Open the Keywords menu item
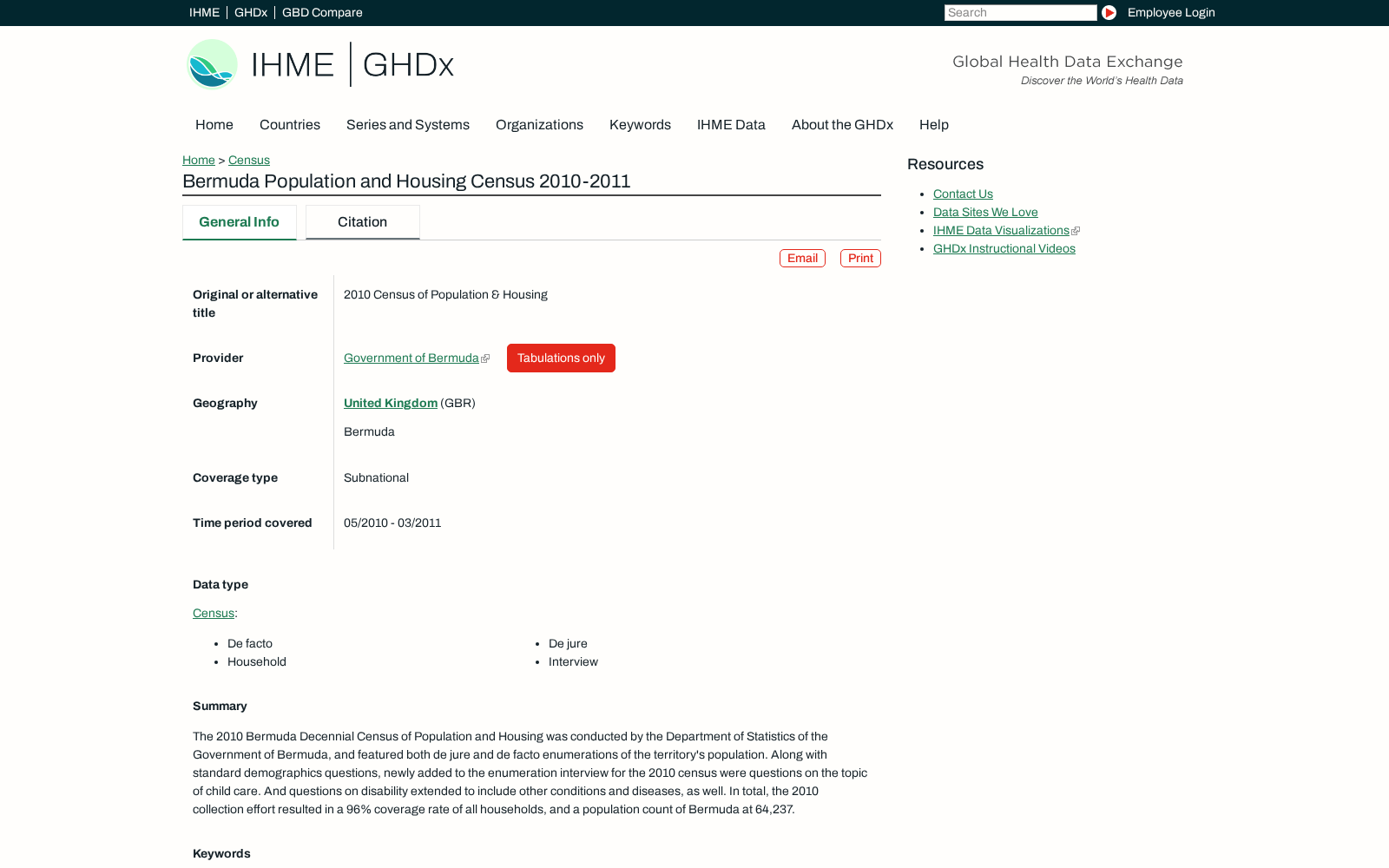Screen dimensions: 1389x868 pyautogui.click(x=640, y=125)
